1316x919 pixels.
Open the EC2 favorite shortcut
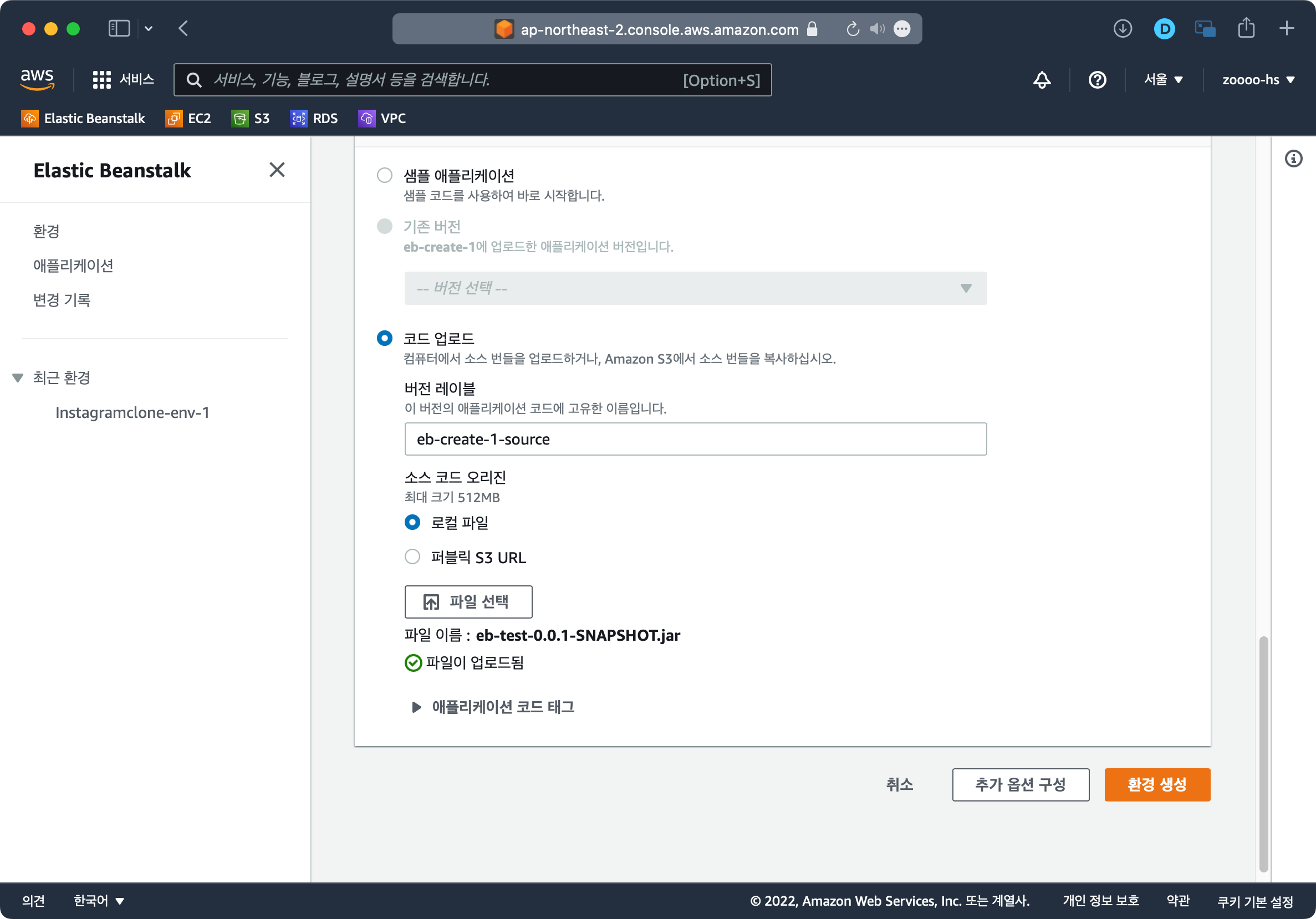[x=188, y=119]
